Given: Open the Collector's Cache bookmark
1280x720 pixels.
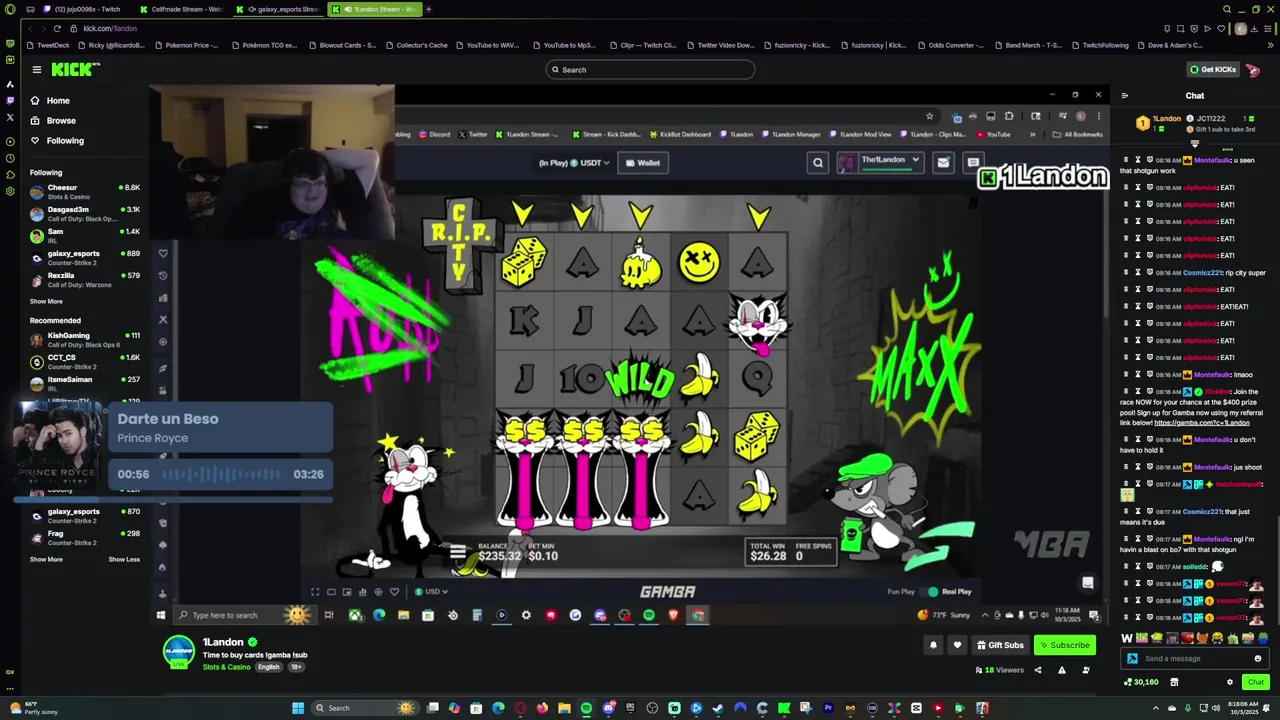Looking at the screenshot, I should [417, 45].
